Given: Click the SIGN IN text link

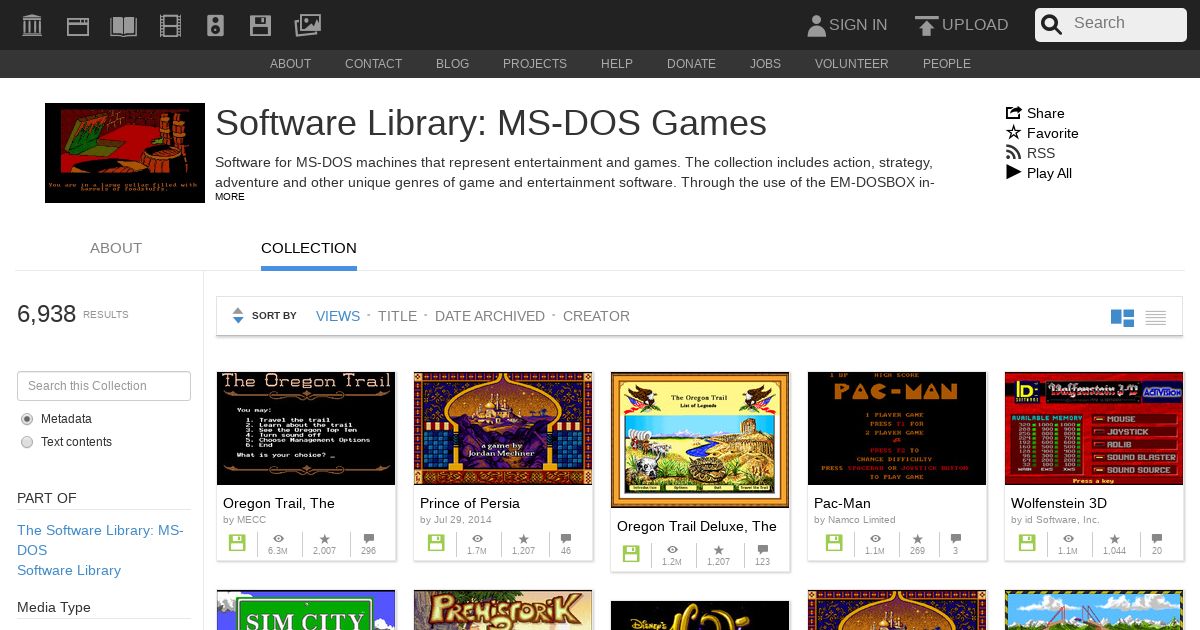Looking at the screenshot, I should (858, 25).
